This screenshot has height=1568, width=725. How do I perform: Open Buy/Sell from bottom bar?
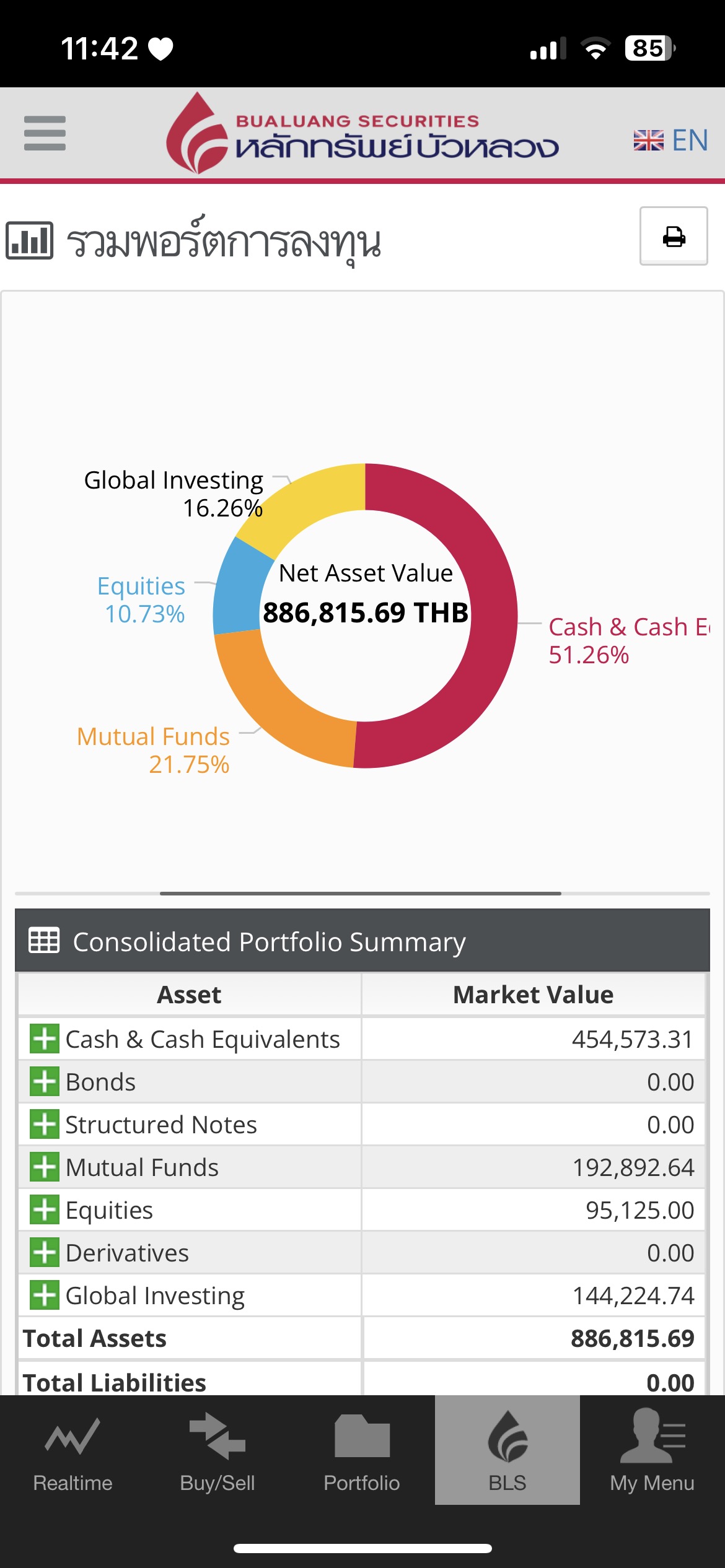point(217,1449)
